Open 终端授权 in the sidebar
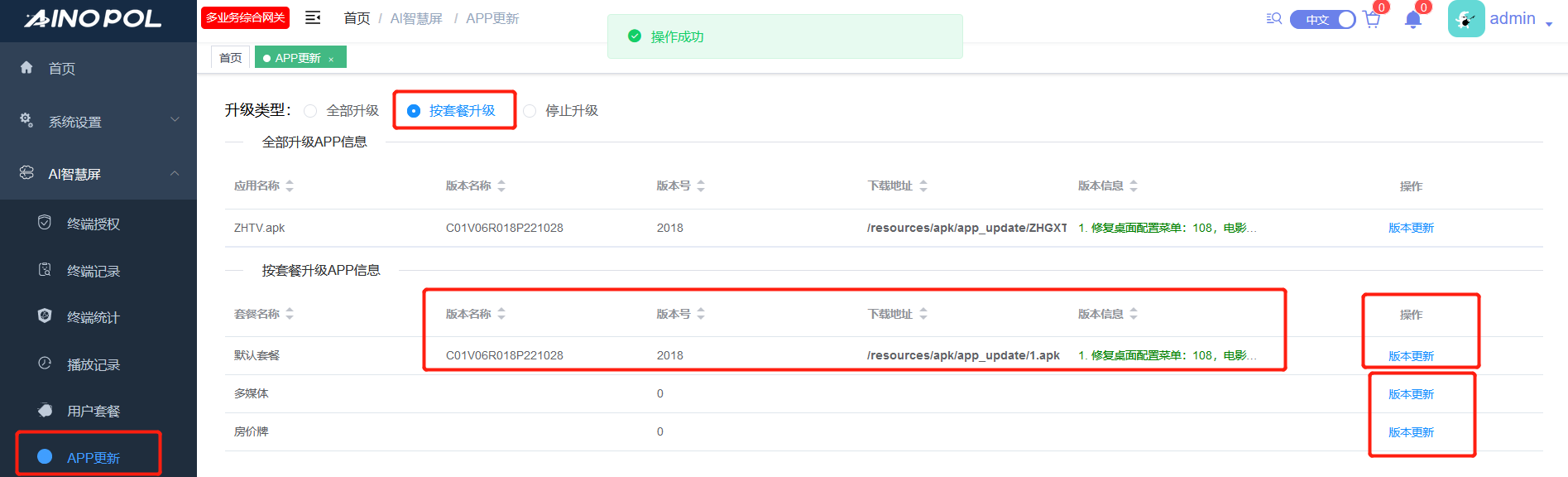Image resolution: width=1568 pixels, height=477 pixels. (93, 224)
